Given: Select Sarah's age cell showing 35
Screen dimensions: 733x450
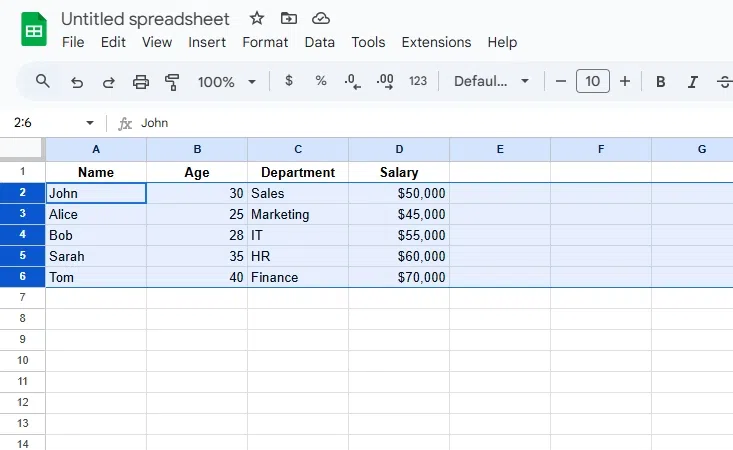Looking at the screenshot, I should tap(197, 256).
